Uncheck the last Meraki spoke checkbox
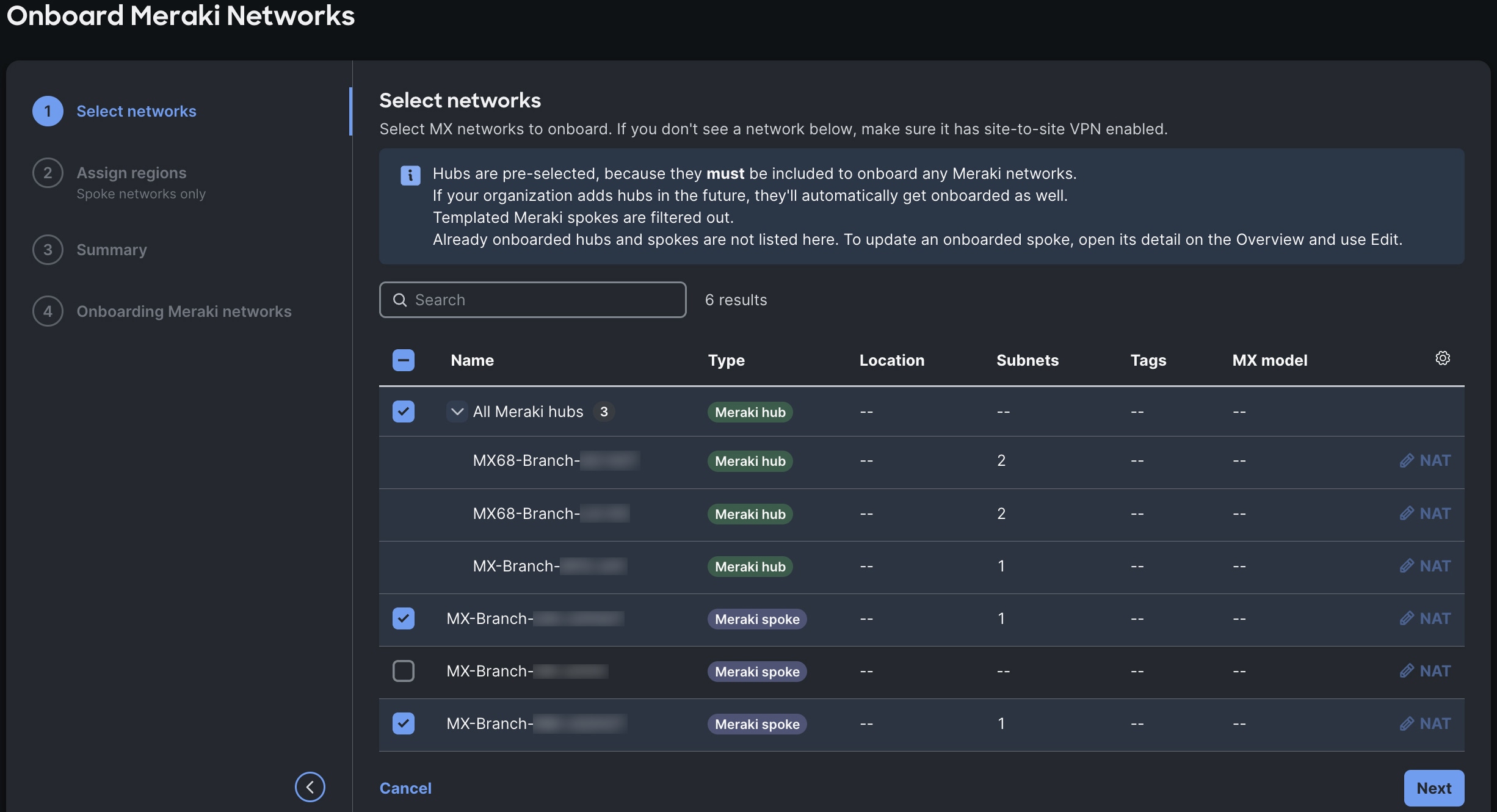 (404, 723)
